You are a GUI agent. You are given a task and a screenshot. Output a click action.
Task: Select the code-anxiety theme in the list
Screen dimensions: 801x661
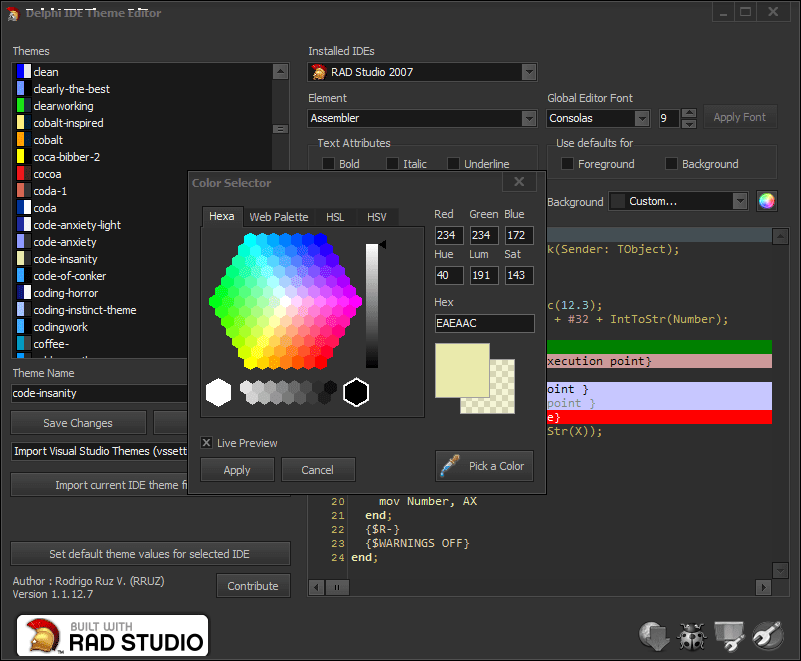coord(63,241)
